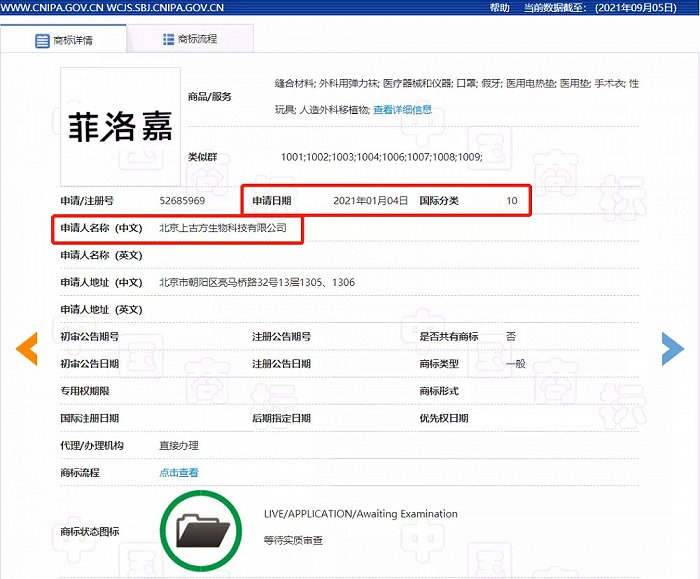Screen dimensions: 700x579
Task: Click the WWW.CNIPA.GOV.CN header text
Action: [52, 8]
